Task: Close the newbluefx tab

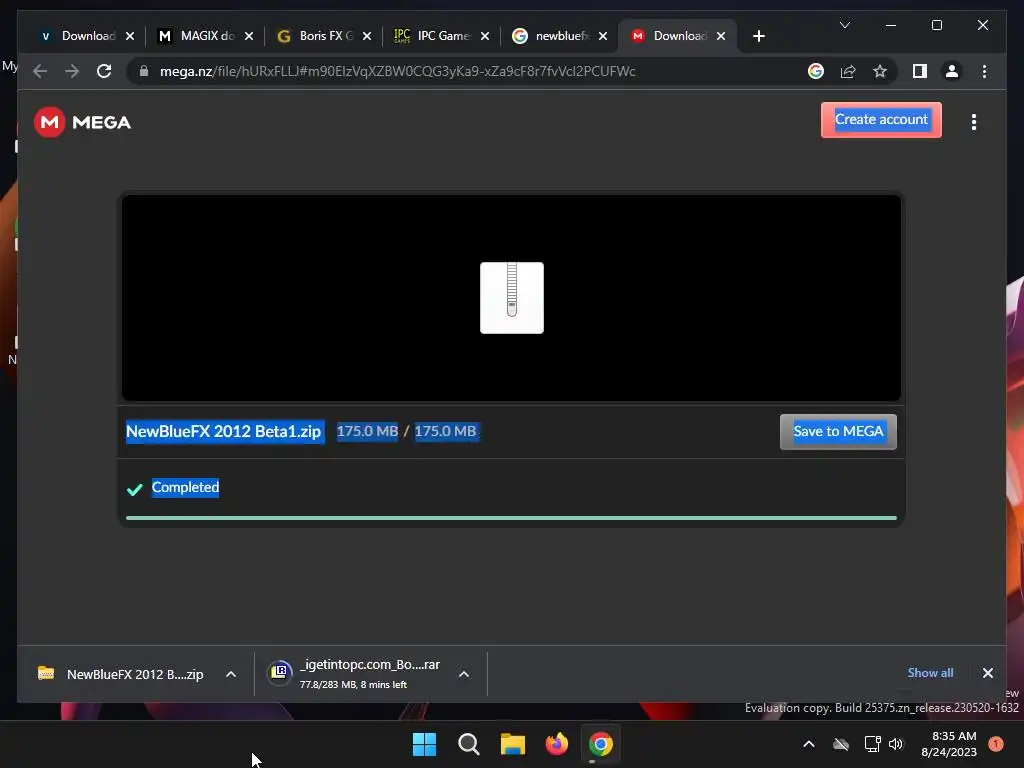Action: click(603, 36)
